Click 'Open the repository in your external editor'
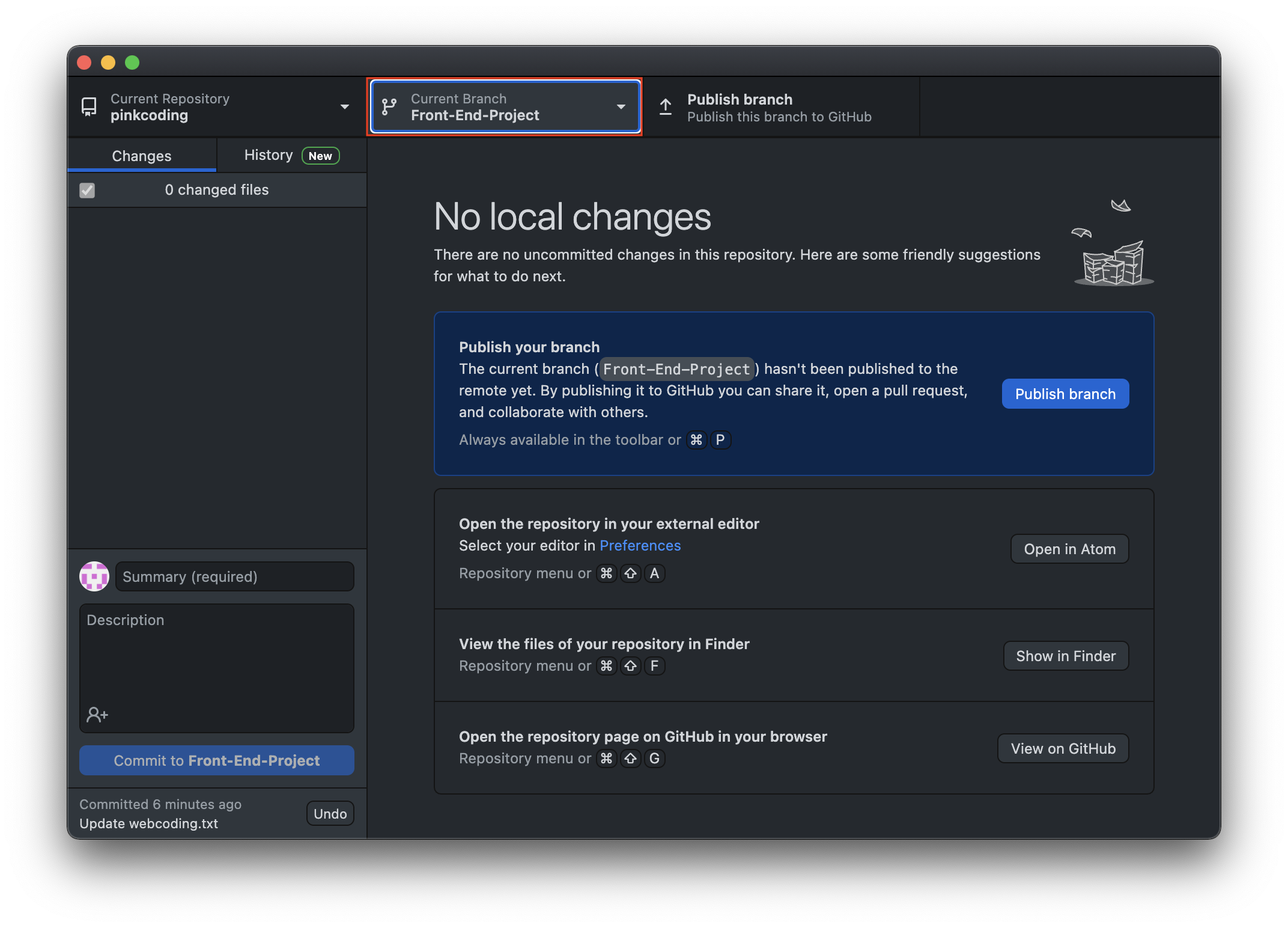Viewport: 1288px width, 928px height. coord(609,524)
